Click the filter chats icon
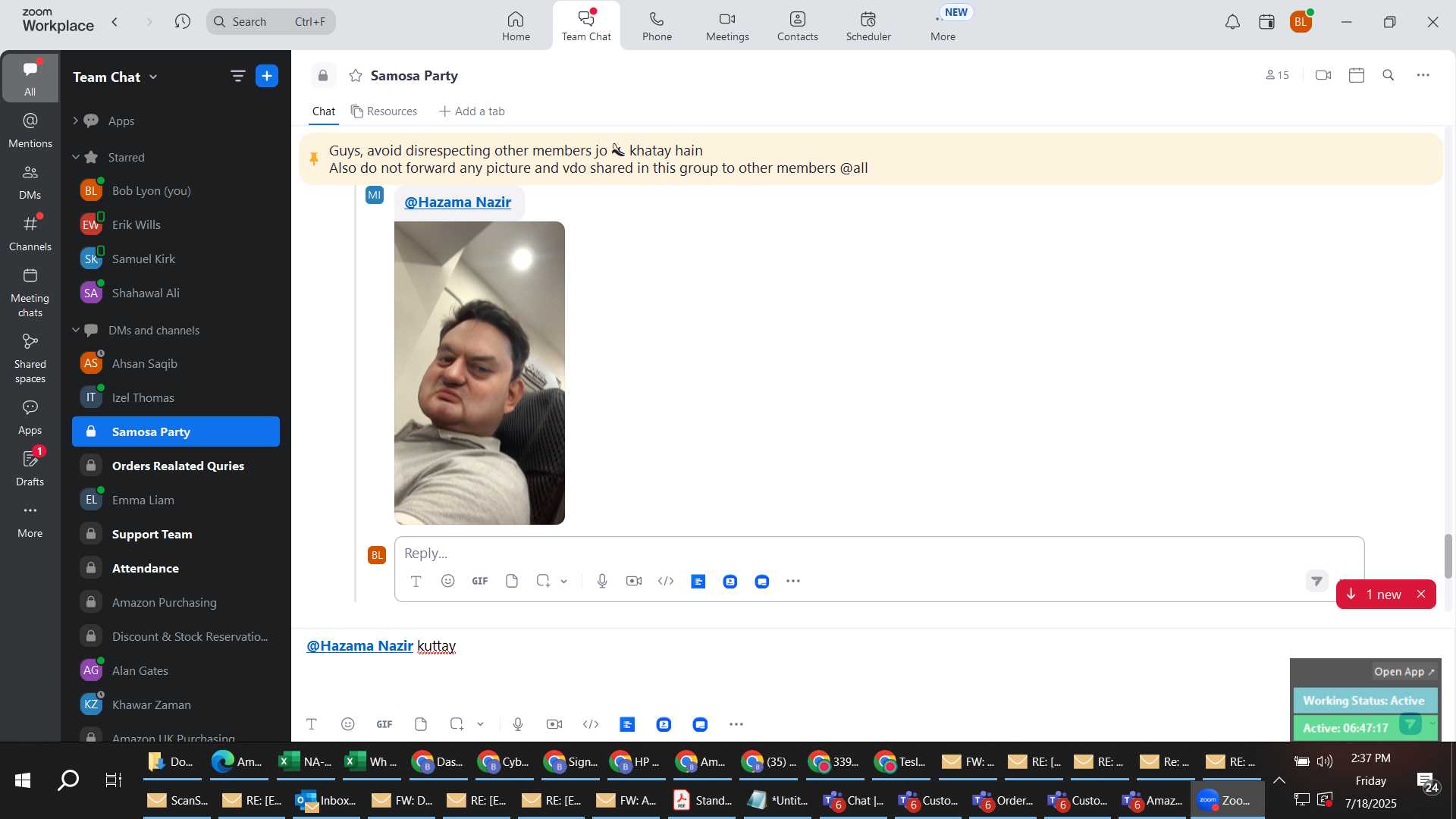This screenshot has height=819, width=1456. pos(237,76)
